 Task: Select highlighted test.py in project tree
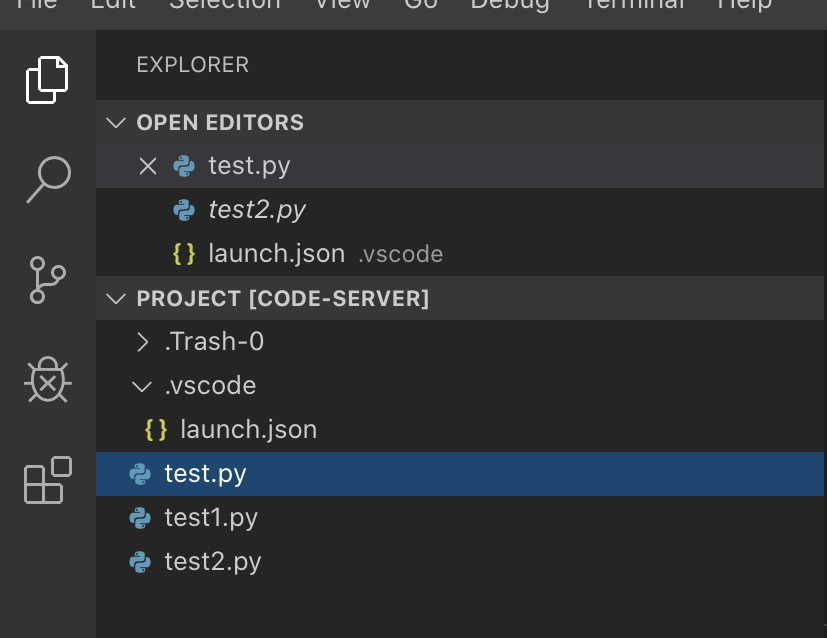pos(205,474)
